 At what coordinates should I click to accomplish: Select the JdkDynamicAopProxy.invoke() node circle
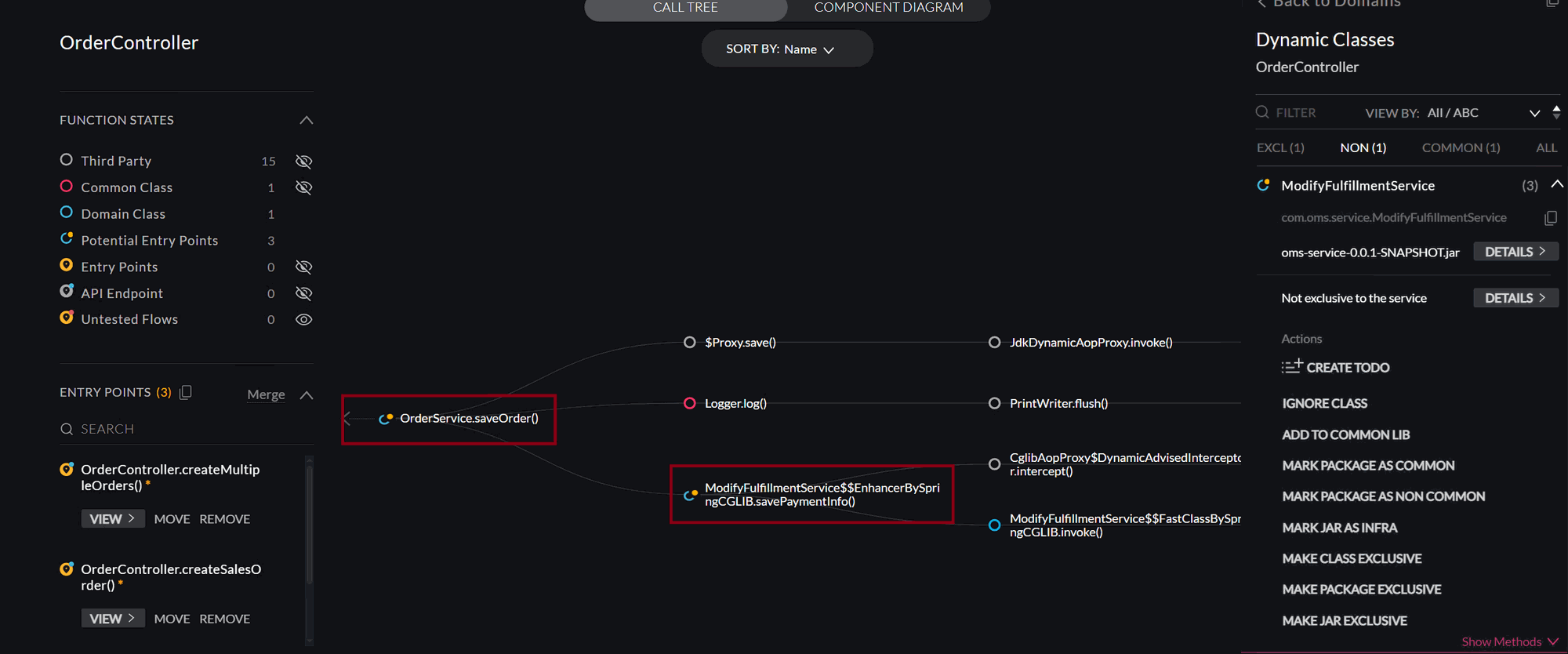coord(994,342)
